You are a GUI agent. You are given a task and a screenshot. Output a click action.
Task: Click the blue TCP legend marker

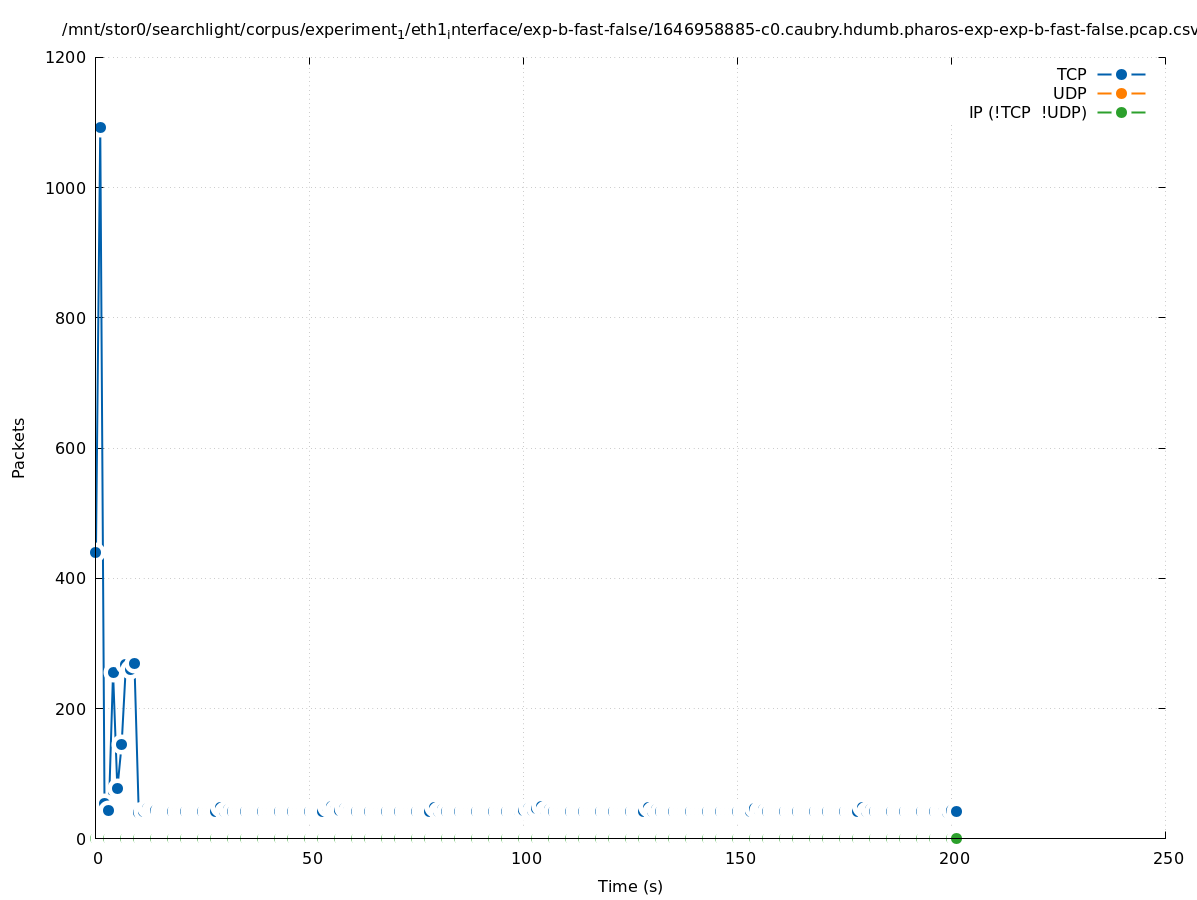1121,74
